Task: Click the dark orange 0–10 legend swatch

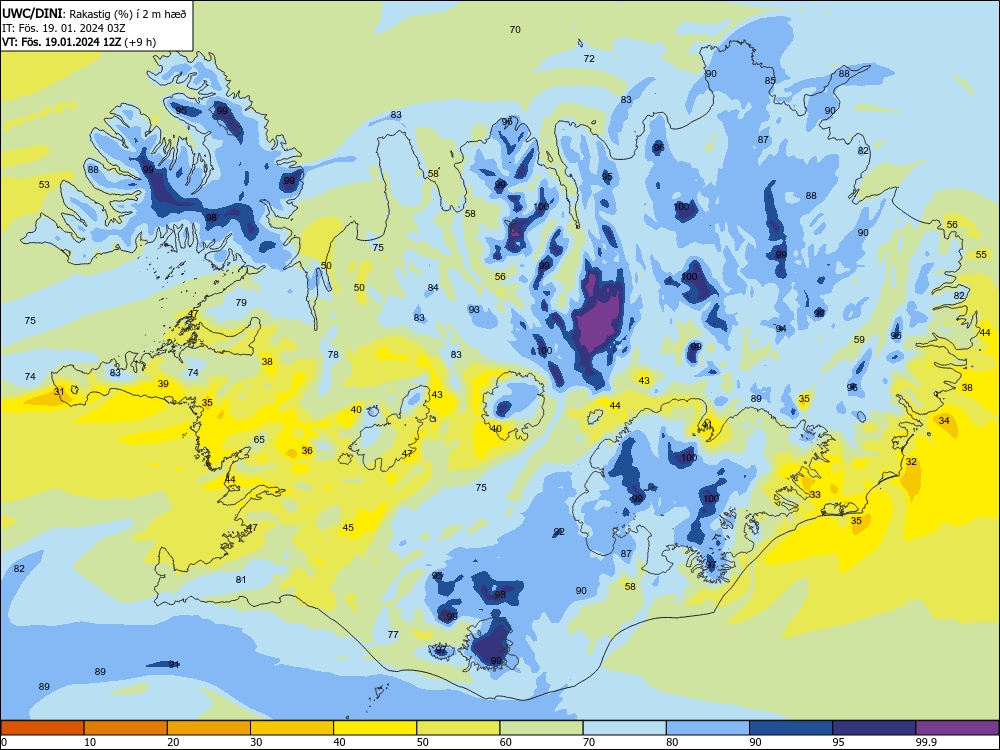Action: 42,728
